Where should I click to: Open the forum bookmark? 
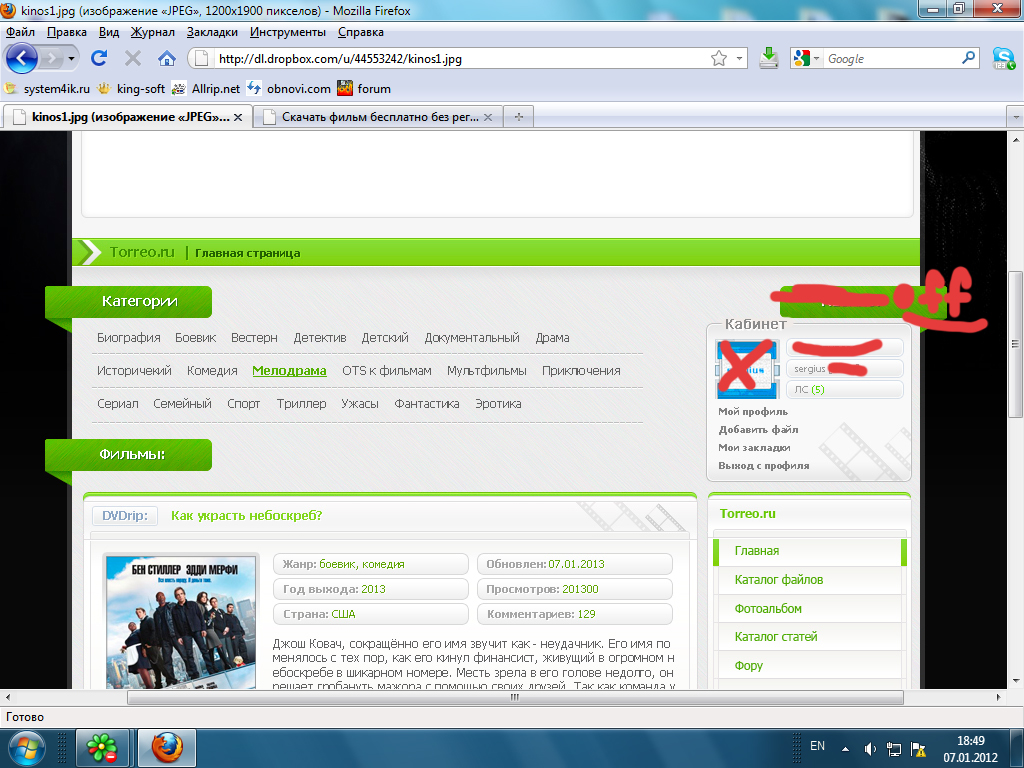pyautogui.click(x=364, y=88)
